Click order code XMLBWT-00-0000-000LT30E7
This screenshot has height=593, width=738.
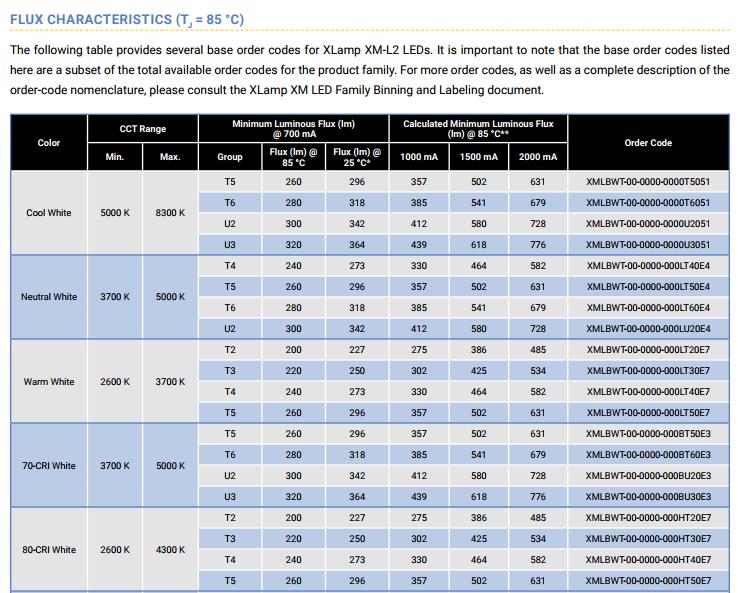tap(648, 371)
